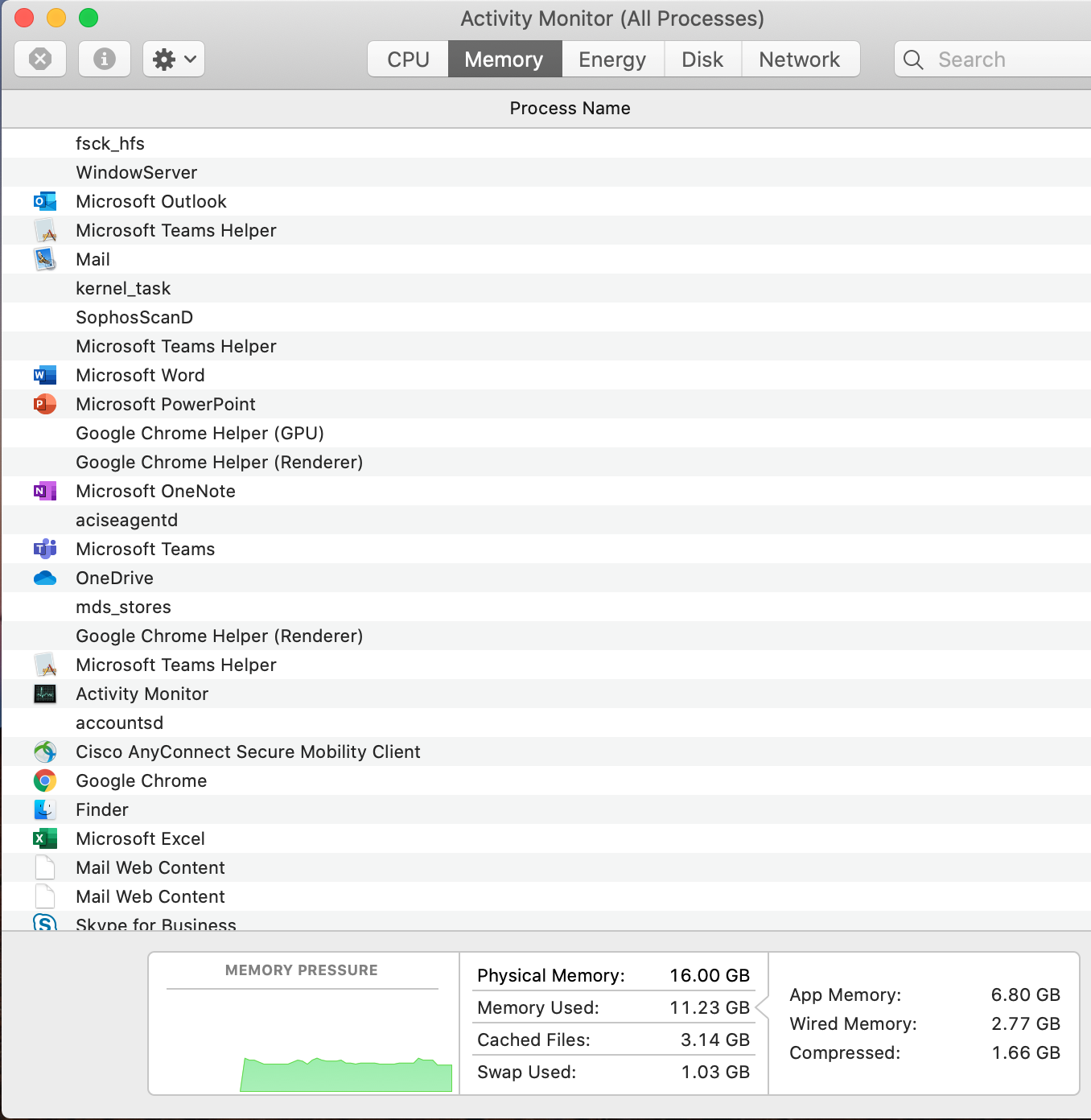The width and height of the screenshot is (1091, 1120).
Task: Select Microsoft Teams Helper row below SophosScanD
Action: click(546, 346)
